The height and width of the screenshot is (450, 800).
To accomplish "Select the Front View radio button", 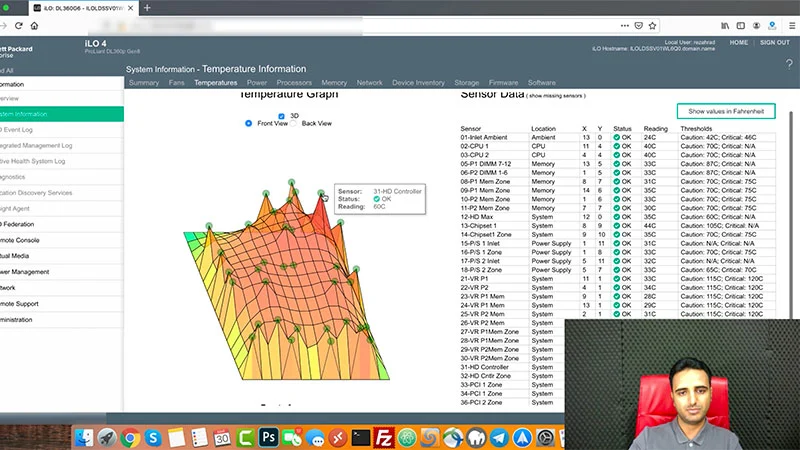I will pyautogui.click(x=249, y=124).
